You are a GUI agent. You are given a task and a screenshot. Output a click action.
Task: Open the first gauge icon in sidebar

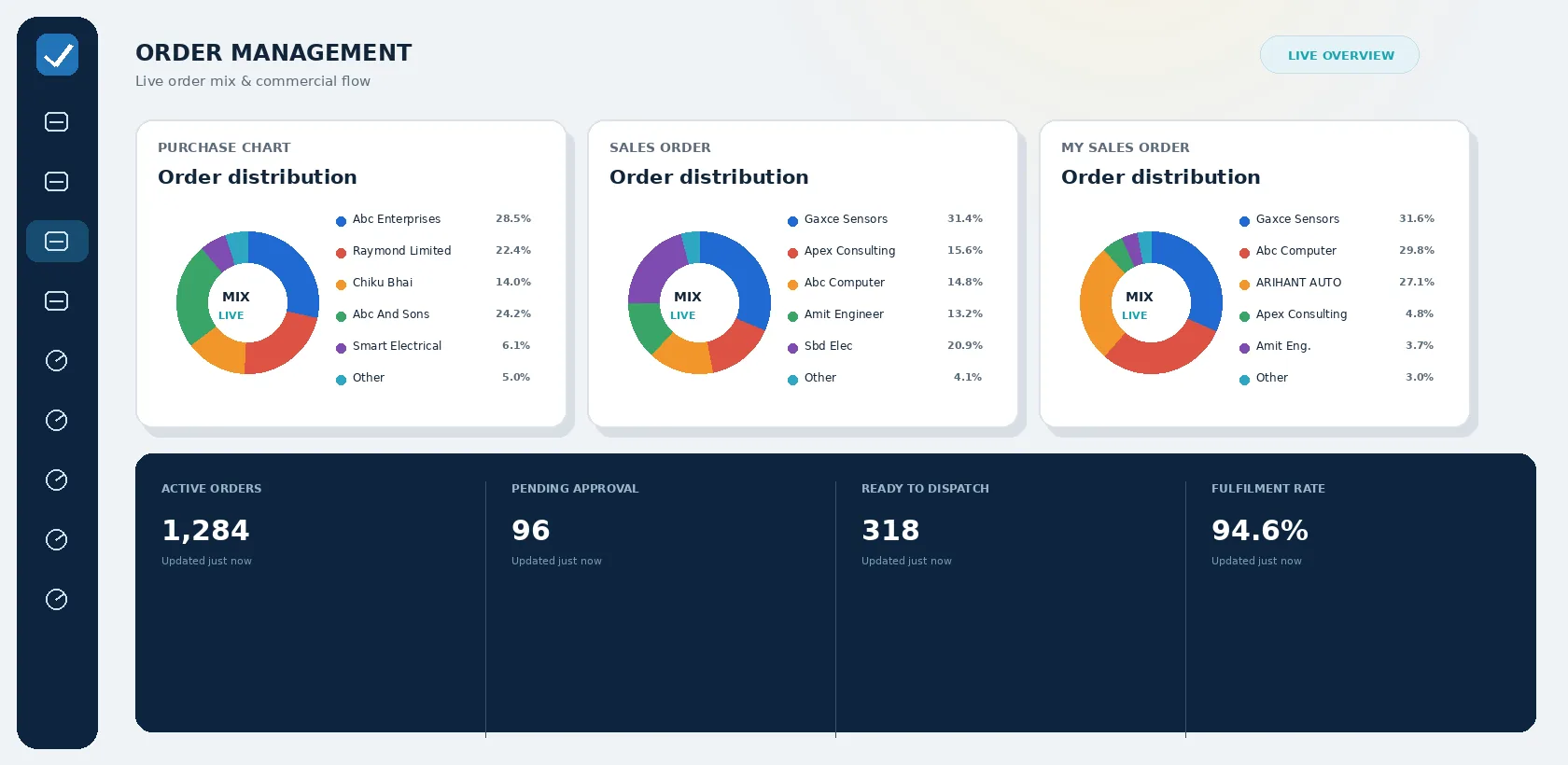(57, 360)
